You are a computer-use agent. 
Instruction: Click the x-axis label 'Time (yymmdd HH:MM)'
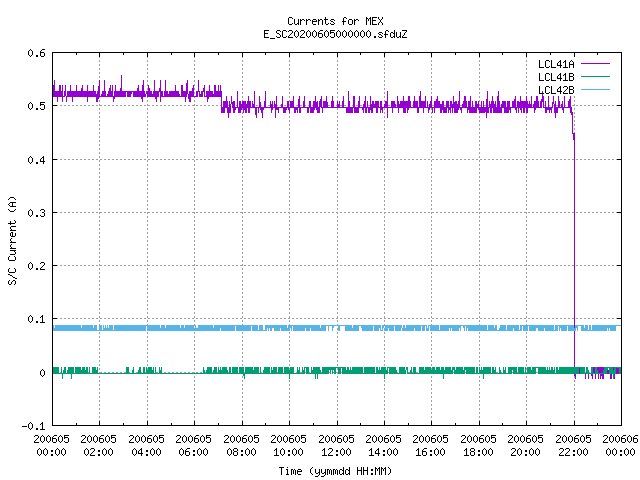[x=335, y=471]
